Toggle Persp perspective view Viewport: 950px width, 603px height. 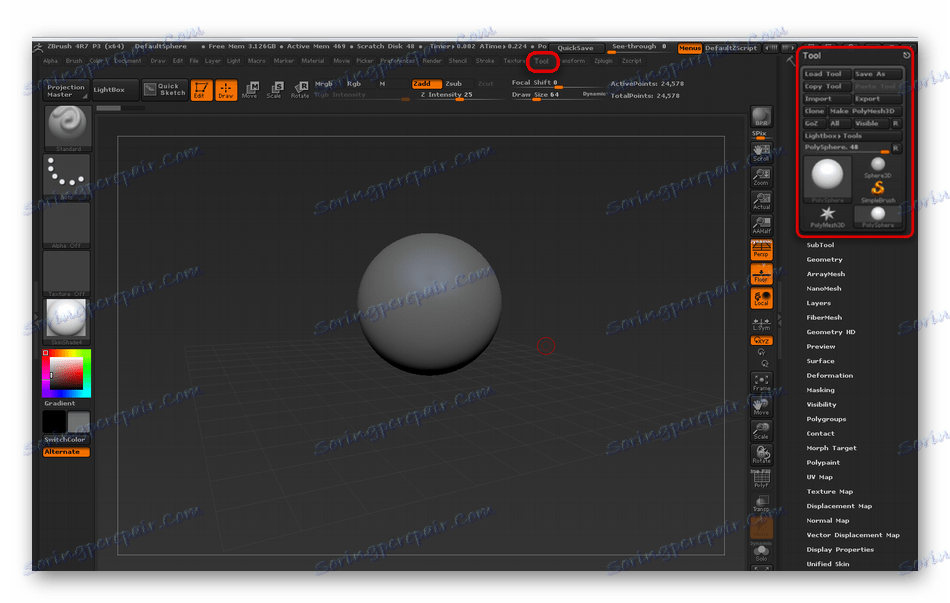point(762,249)
